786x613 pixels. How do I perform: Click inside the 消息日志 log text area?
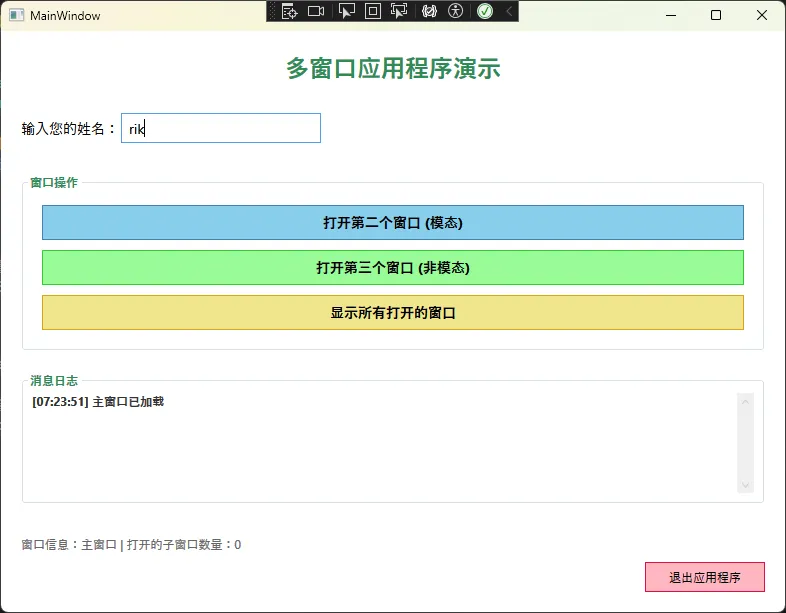[x=380, y=445]
